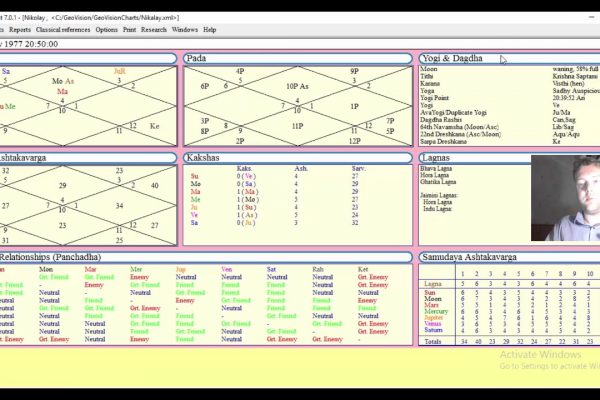
Task: Open the Reports menu
Action: [x=20, y=30]
